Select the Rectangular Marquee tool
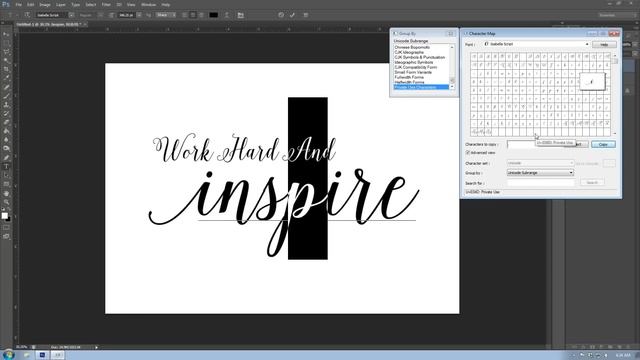640x360 pixels. [x=6, y=43]
